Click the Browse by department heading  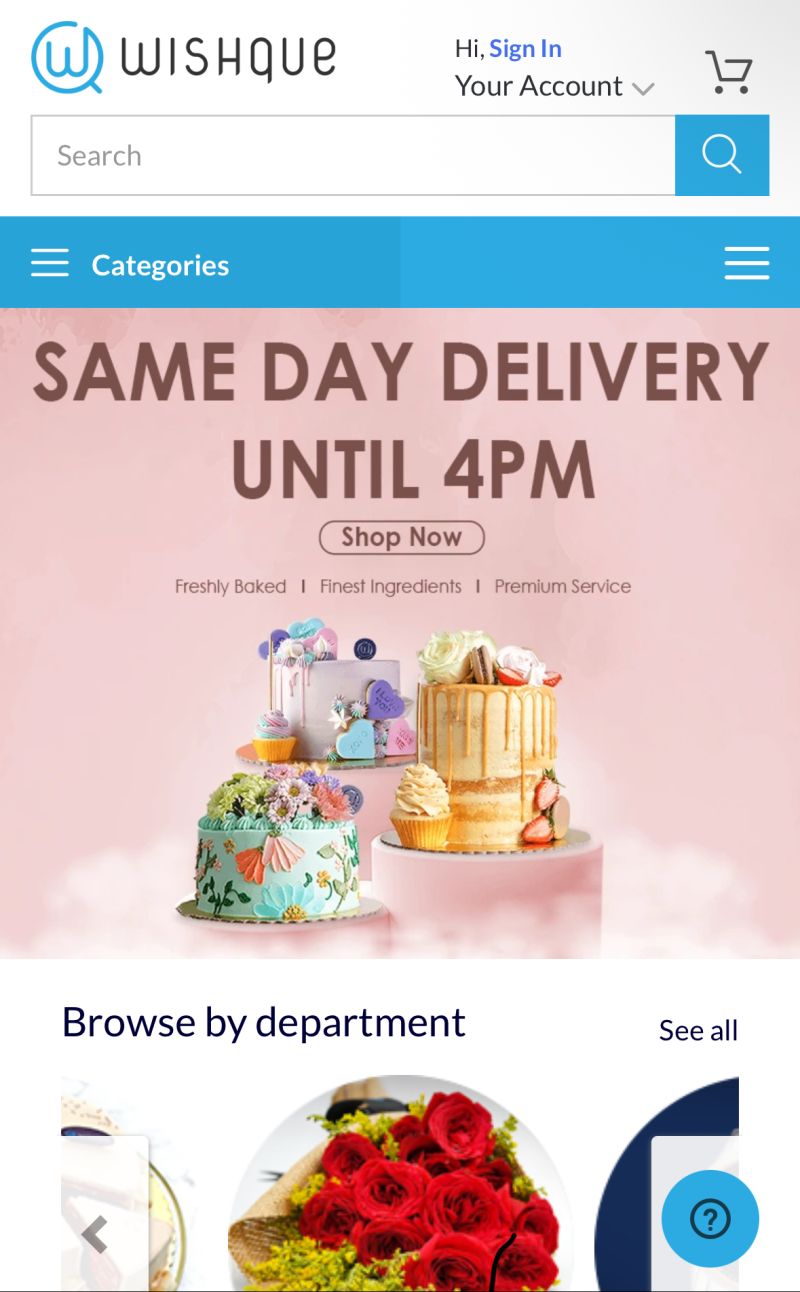264,1023
